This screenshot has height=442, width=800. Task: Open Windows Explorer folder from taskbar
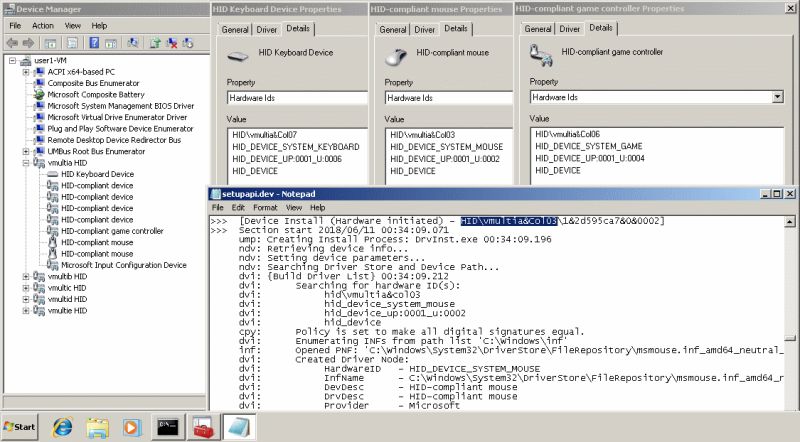tap(97, 428)
